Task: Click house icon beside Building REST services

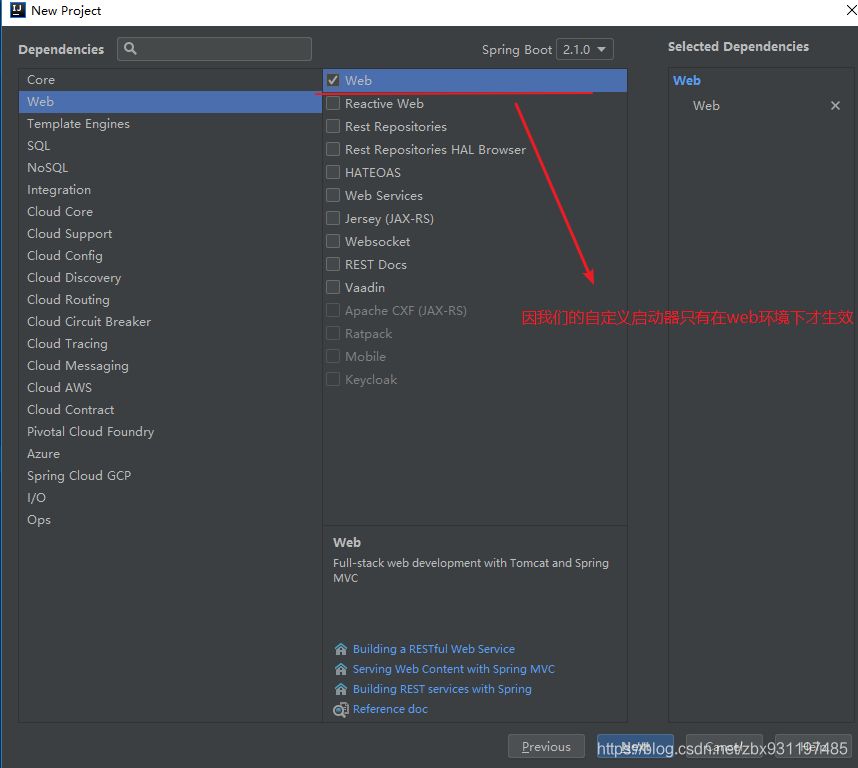Action: 340,689
